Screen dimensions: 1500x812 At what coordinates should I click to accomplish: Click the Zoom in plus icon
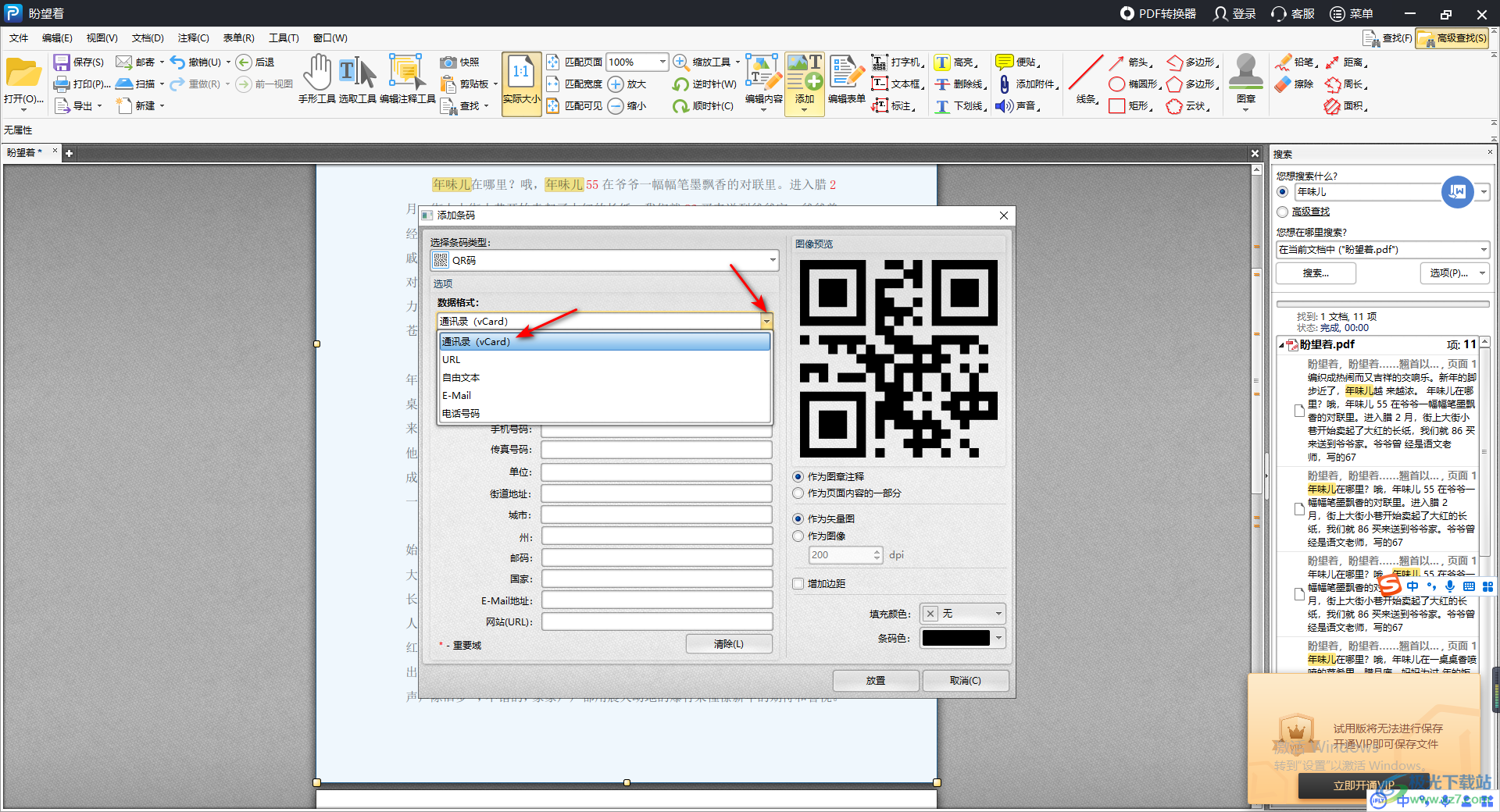(x=616, y=84)
